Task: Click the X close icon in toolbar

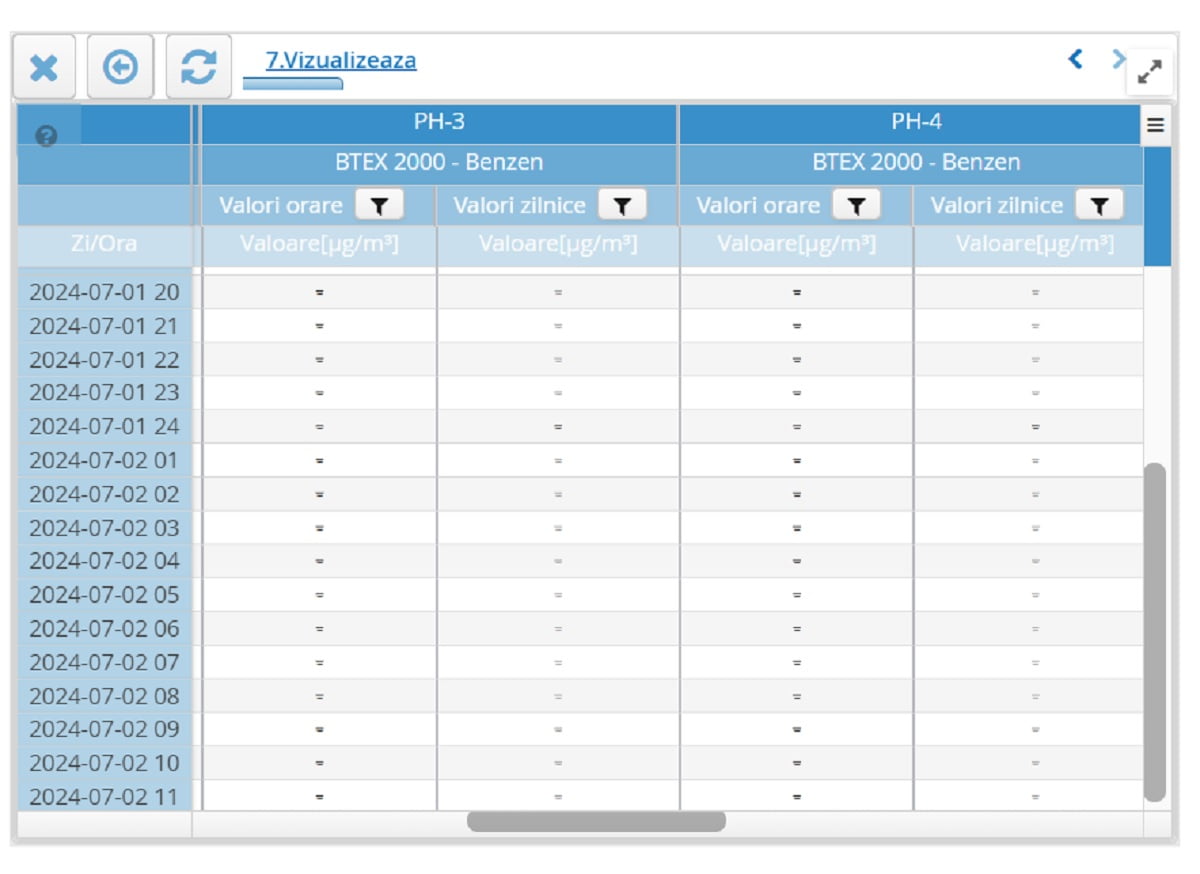Action: (44, 68)
